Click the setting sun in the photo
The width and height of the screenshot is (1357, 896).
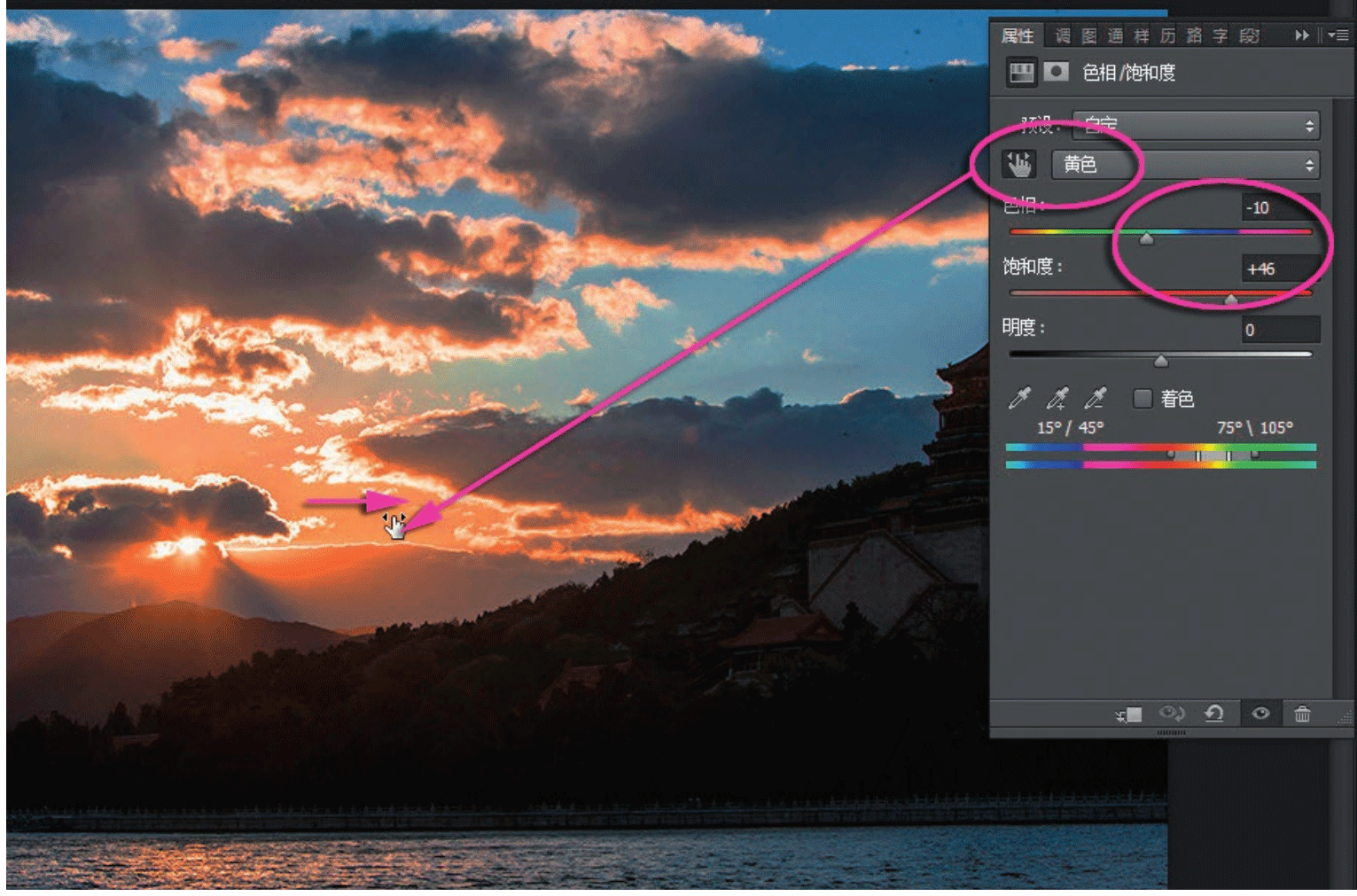188,545
